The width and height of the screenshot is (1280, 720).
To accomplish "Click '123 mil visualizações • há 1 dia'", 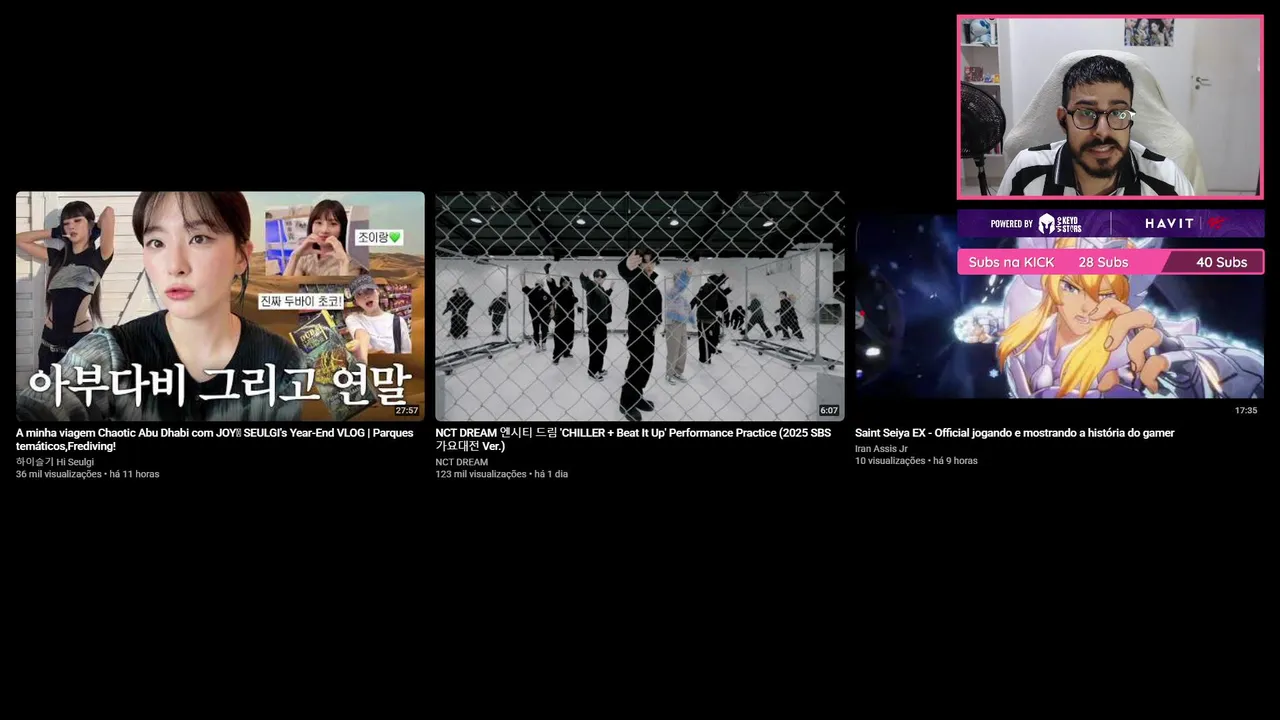I will coord(501,474).
